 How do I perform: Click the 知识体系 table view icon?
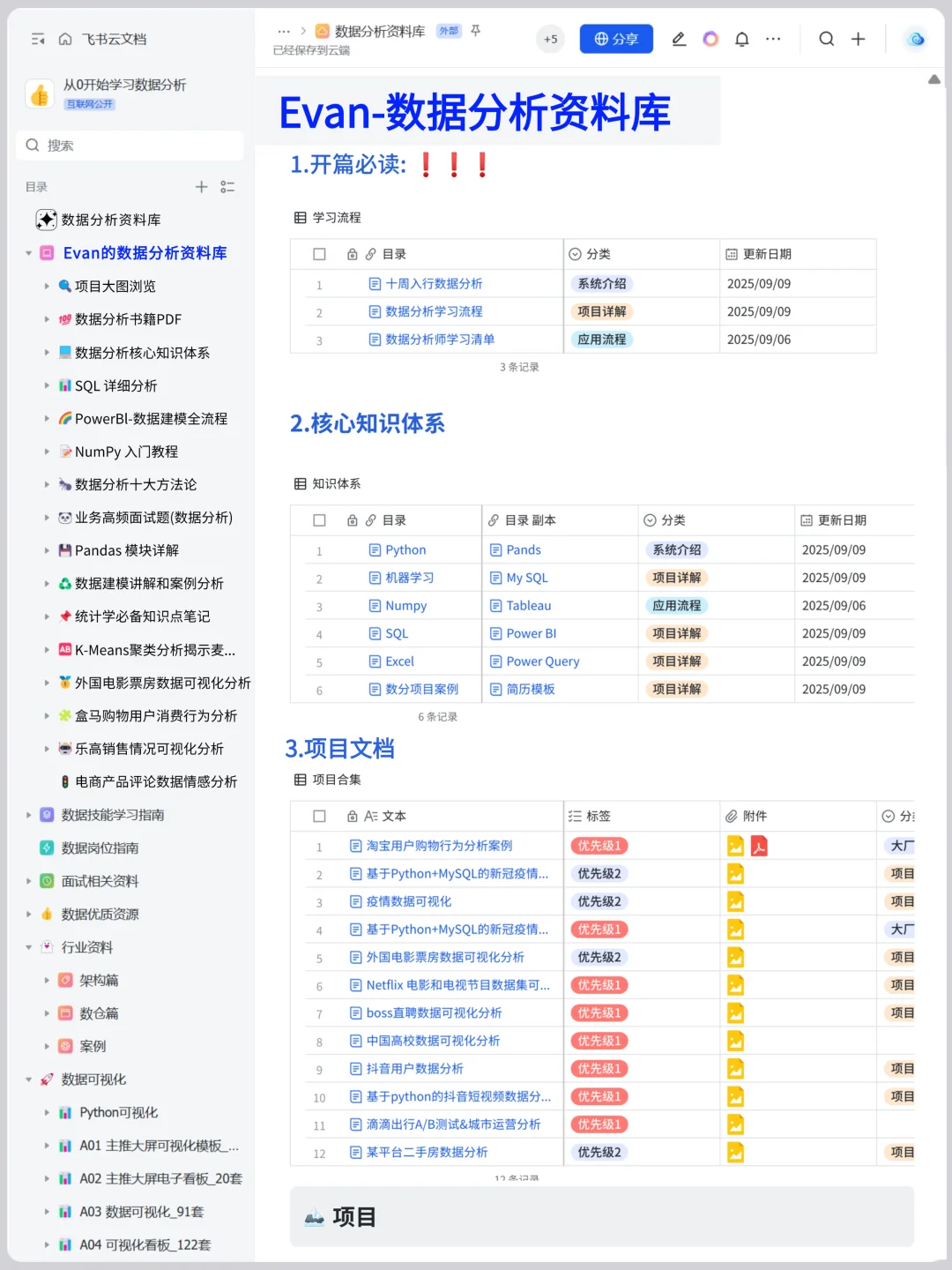(301, 484)
